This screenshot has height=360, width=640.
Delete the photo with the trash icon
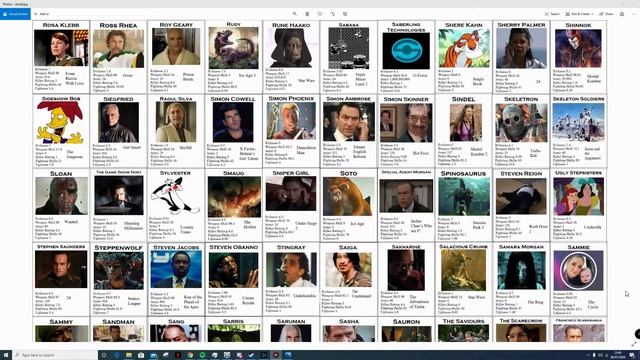click(x=307, y=14)
